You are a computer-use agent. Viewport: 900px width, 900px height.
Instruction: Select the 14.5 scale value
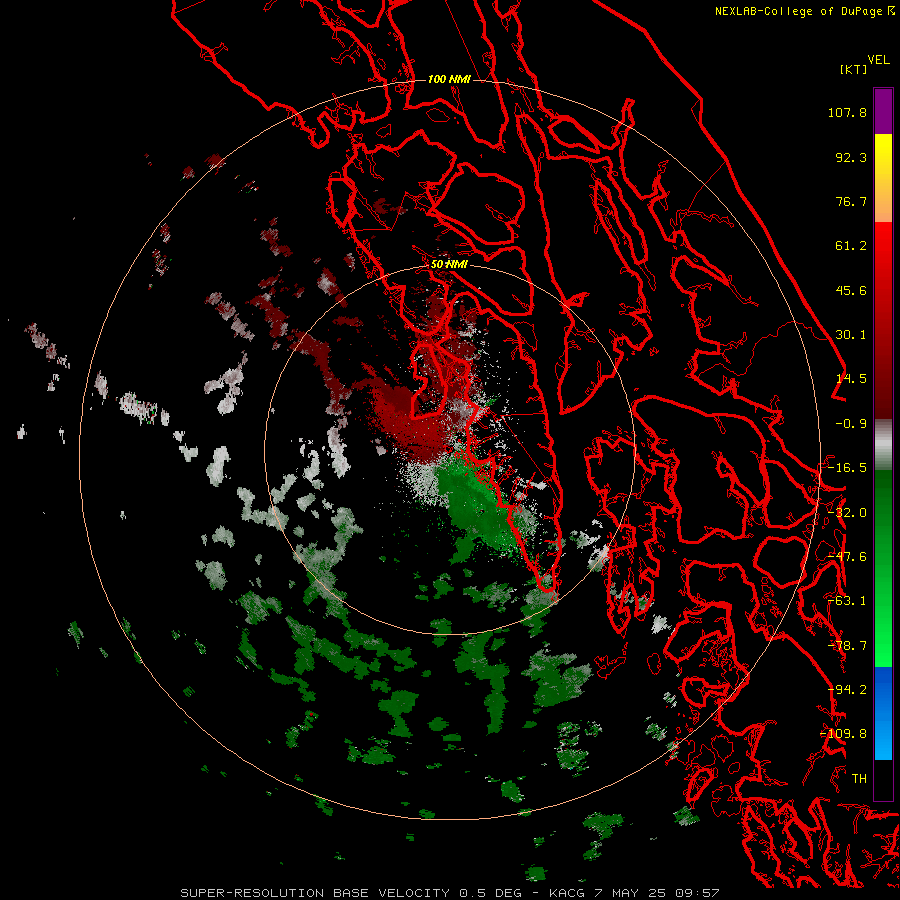click(x=851, y=379)
